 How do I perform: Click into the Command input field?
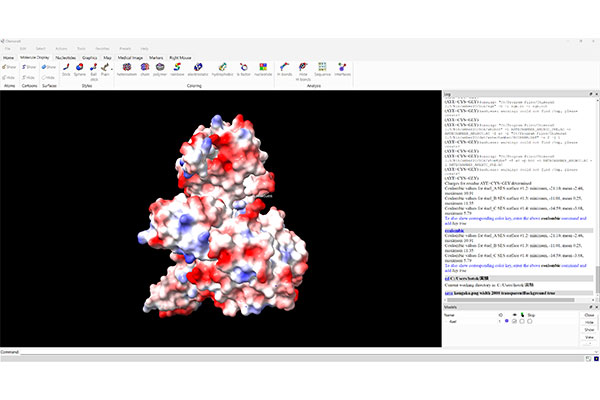pos(300,352)
